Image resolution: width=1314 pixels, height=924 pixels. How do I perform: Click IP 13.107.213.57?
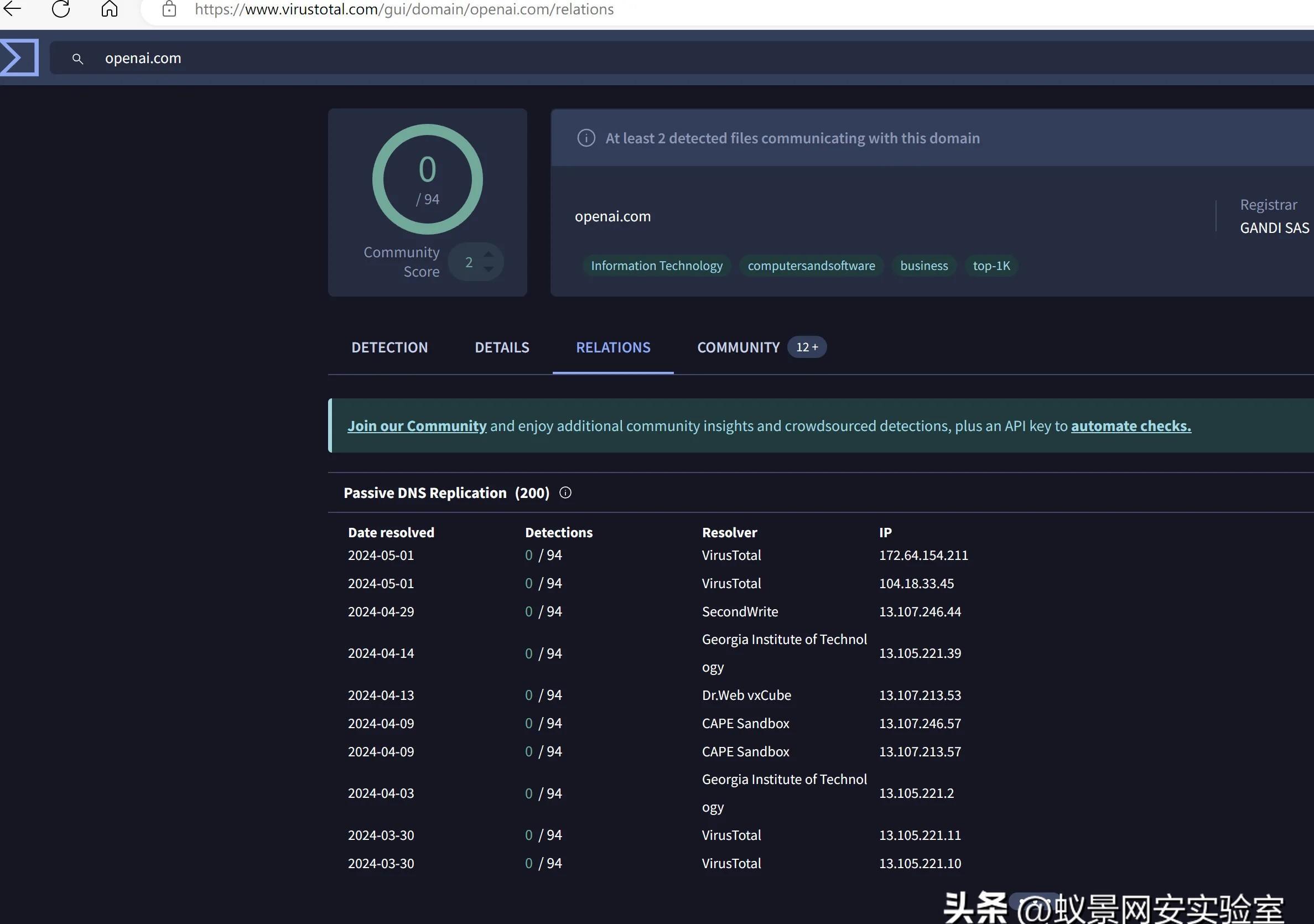920,751
